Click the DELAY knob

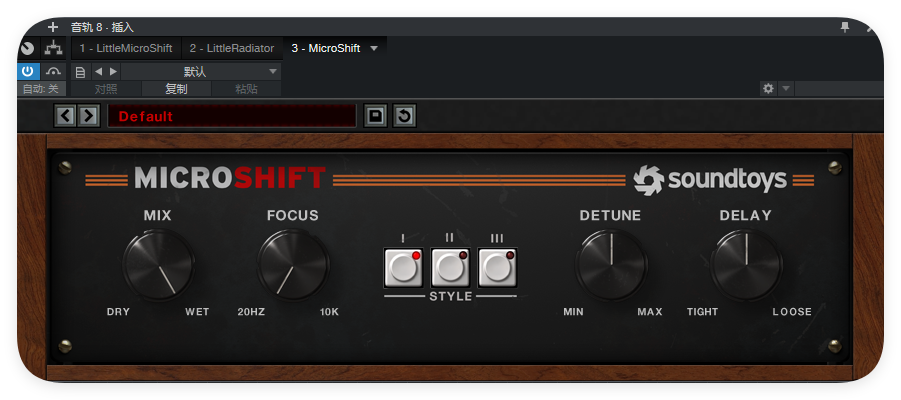(x=746, y=265)
